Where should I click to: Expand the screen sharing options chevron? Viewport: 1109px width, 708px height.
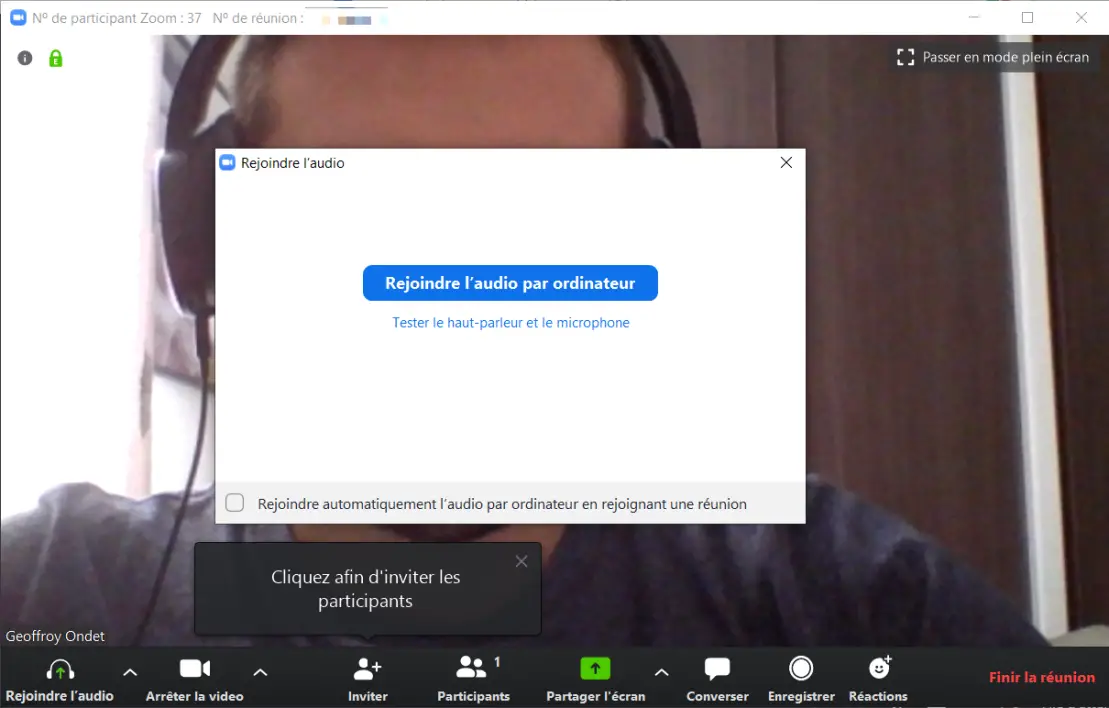(661, 673)
